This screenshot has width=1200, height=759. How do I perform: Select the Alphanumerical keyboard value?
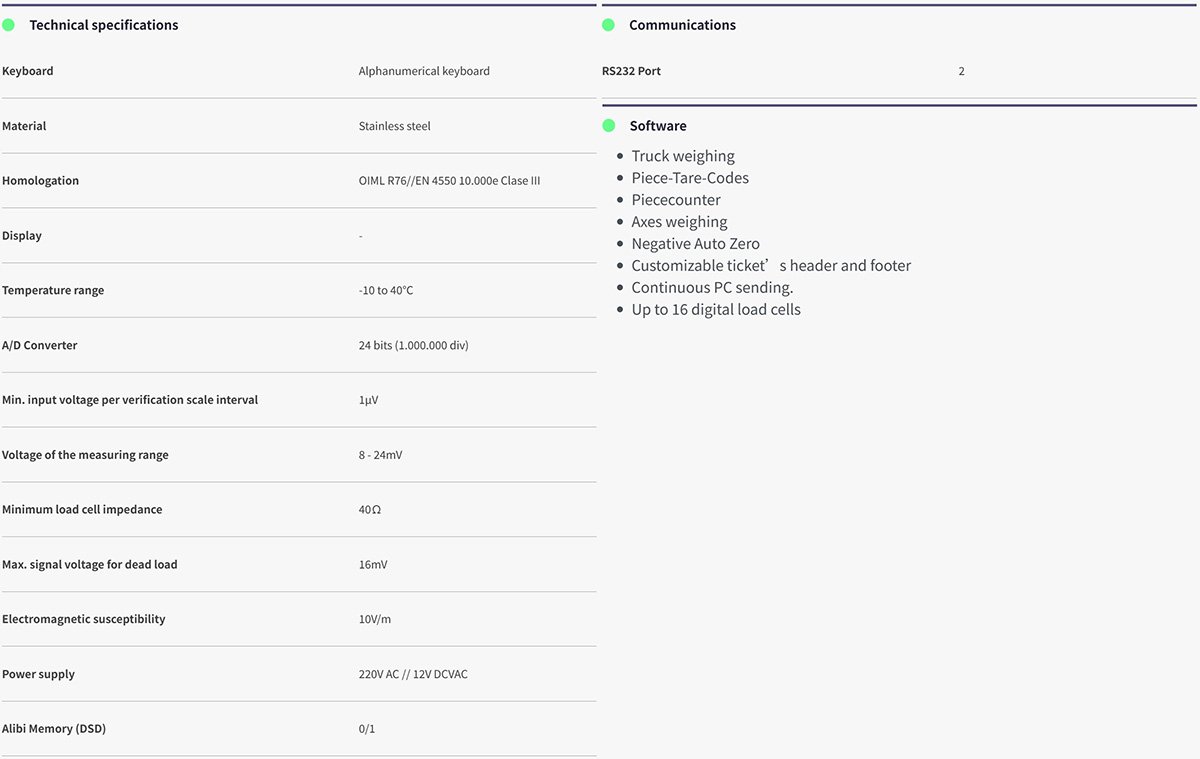[x=424, y=71]
